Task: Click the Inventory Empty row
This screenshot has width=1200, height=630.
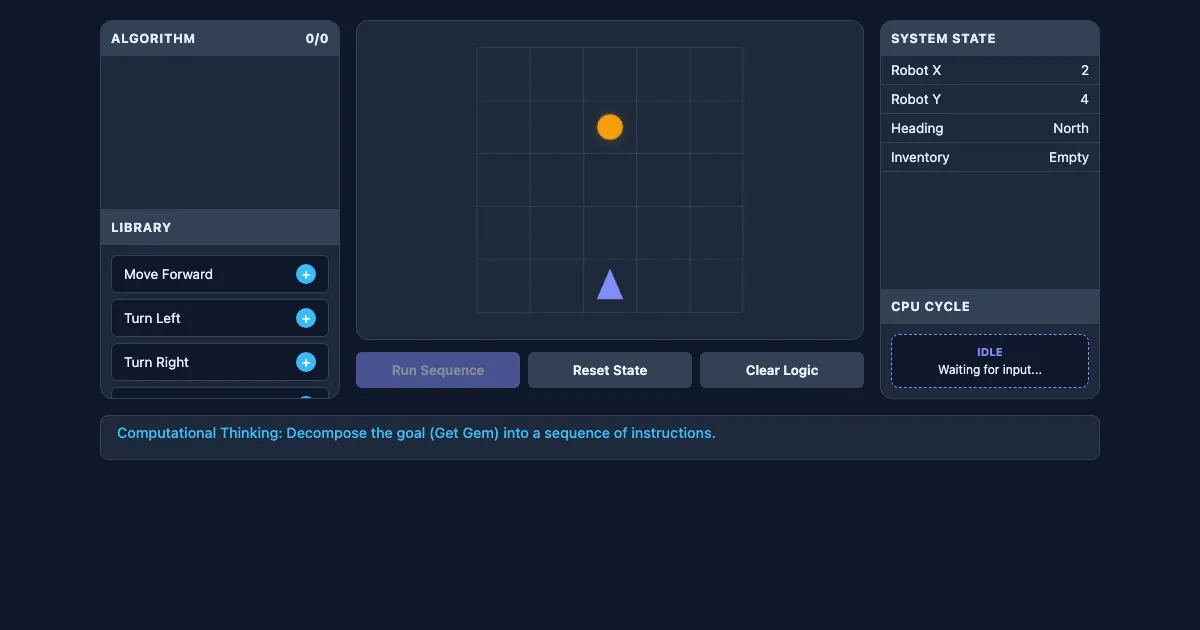Action: 990,157
